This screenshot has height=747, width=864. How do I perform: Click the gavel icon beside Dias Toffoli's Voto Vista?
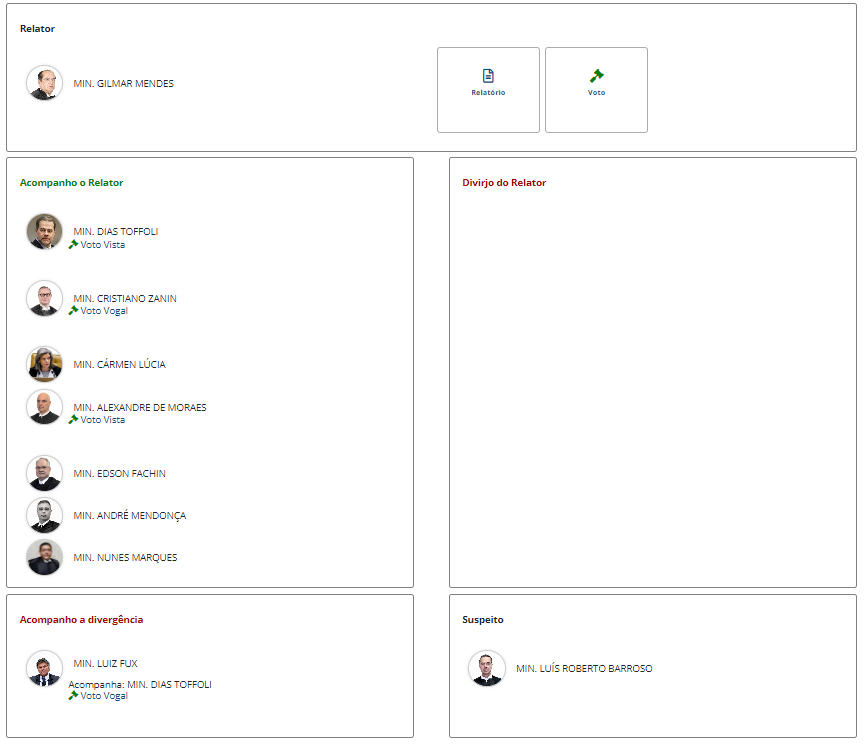coord(73,244)
